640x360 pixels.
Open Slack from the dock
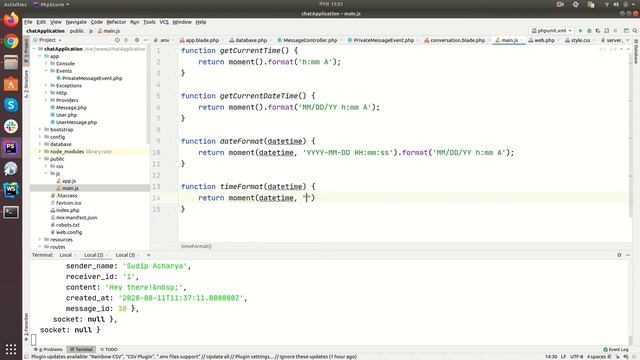click(11, 127)
